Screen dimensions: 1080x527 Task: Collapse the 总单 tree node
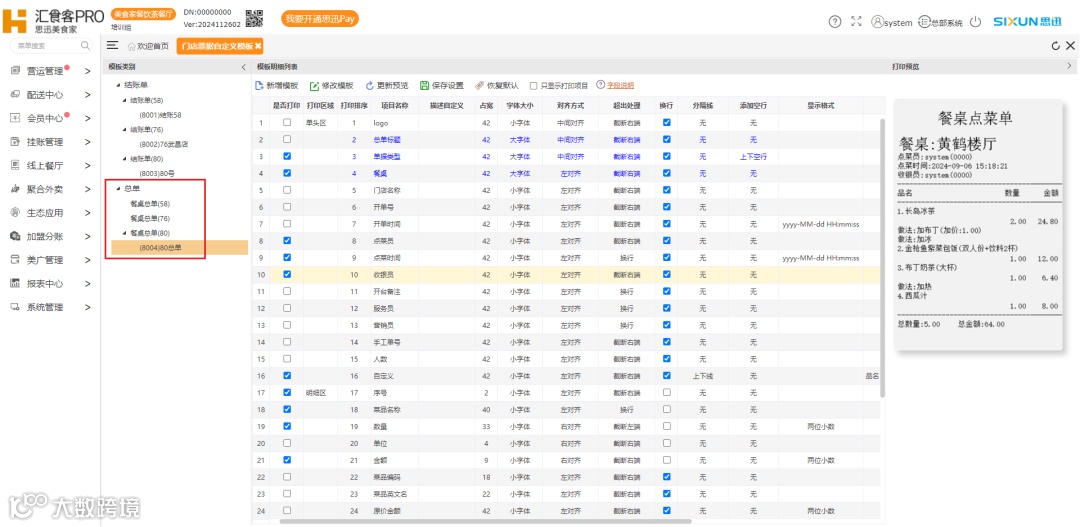[x=118, y=188]
